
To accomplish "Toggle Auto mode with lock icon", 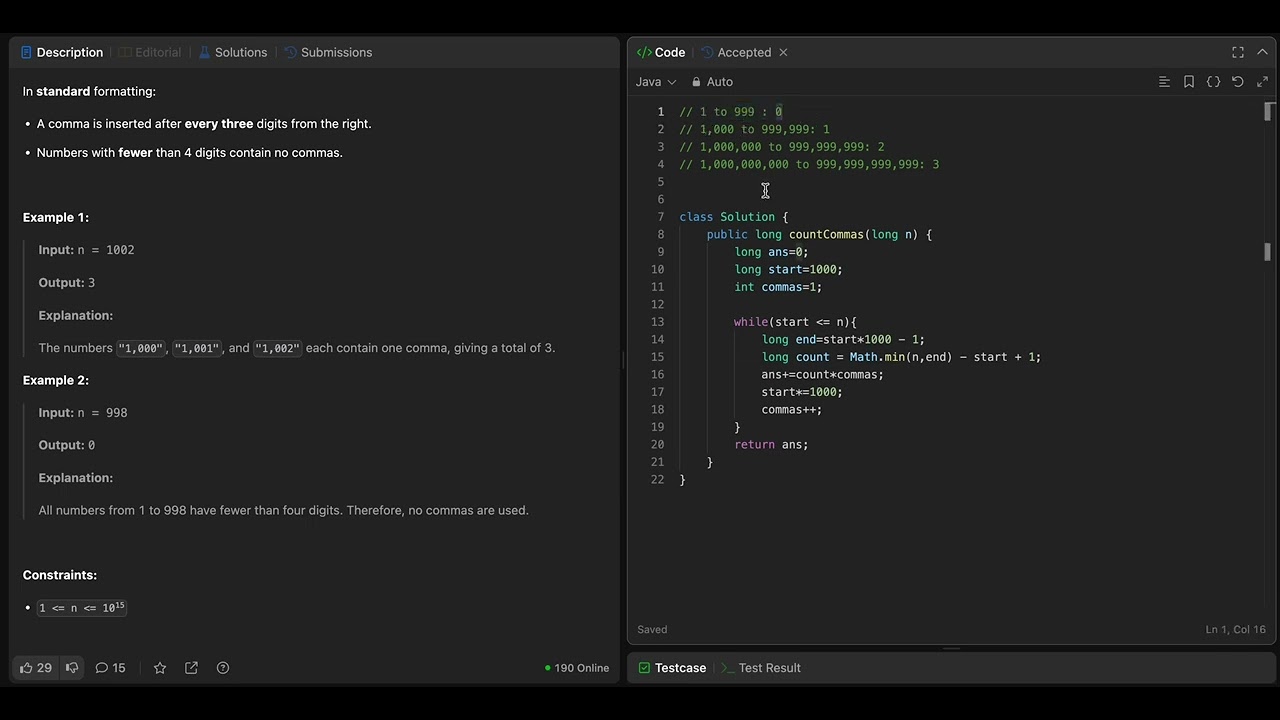I will click(x=712, y=82).
